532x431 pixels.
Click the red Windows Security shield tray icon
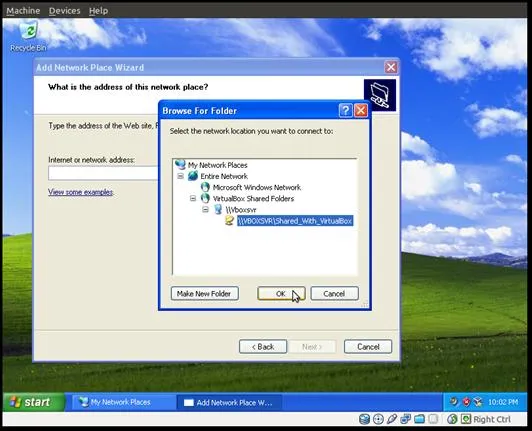click(x=467, y=402)
